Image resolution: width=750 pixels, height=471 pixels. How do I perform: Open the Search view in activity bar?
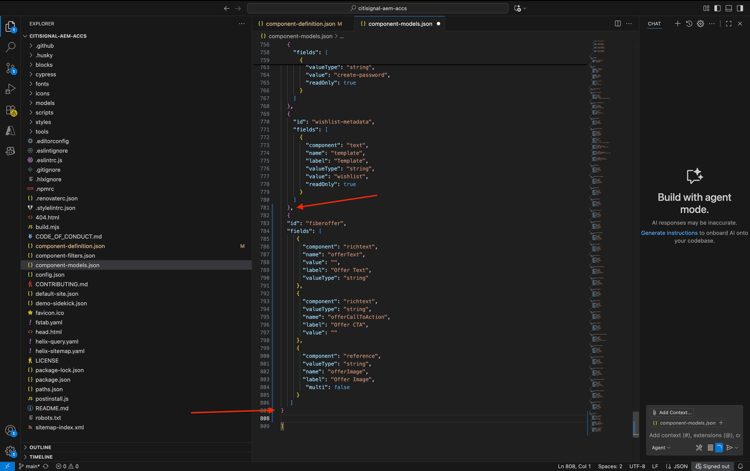pos(11,47)
